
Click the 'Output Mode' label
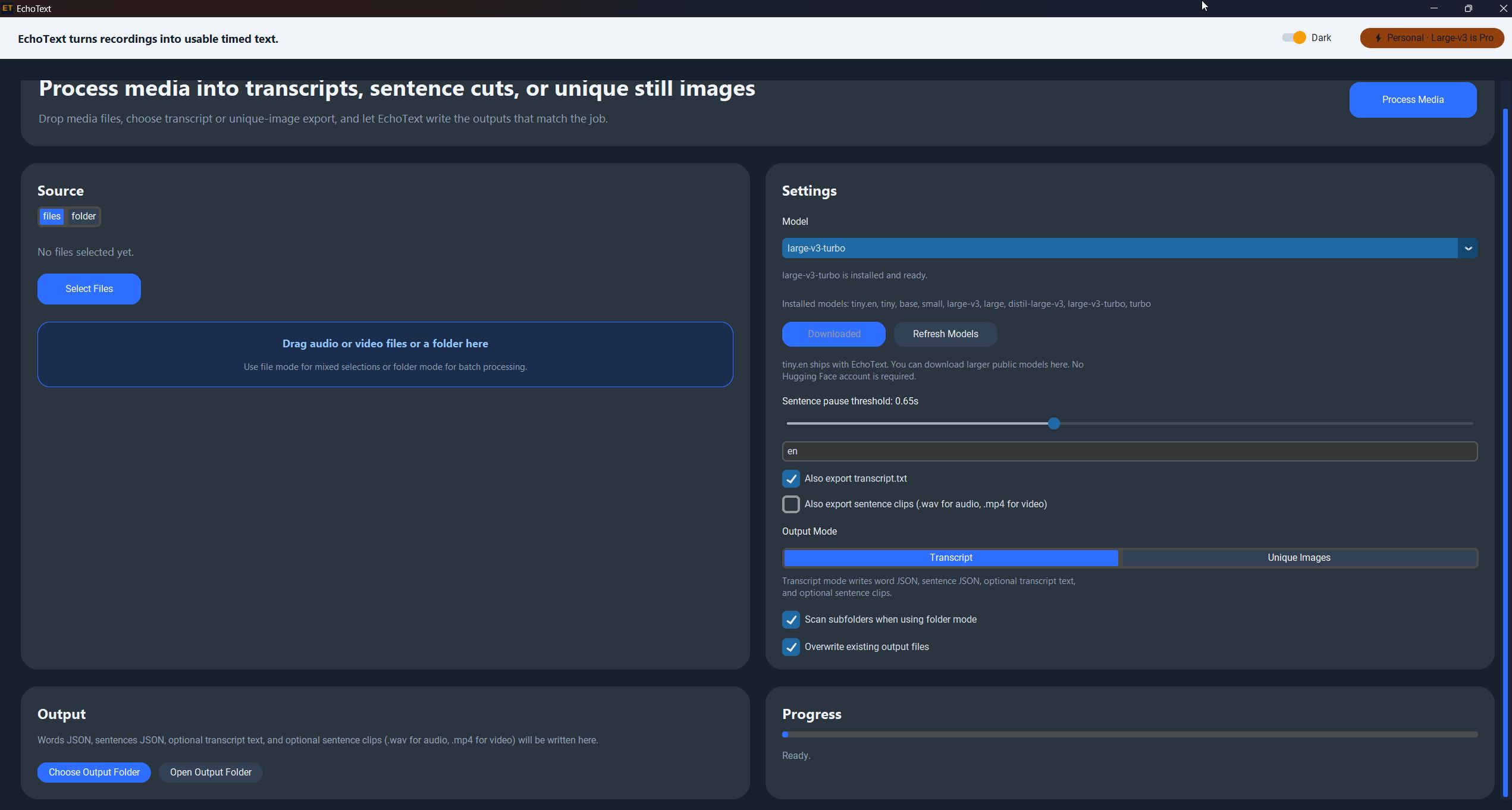[x=809, y=532]
